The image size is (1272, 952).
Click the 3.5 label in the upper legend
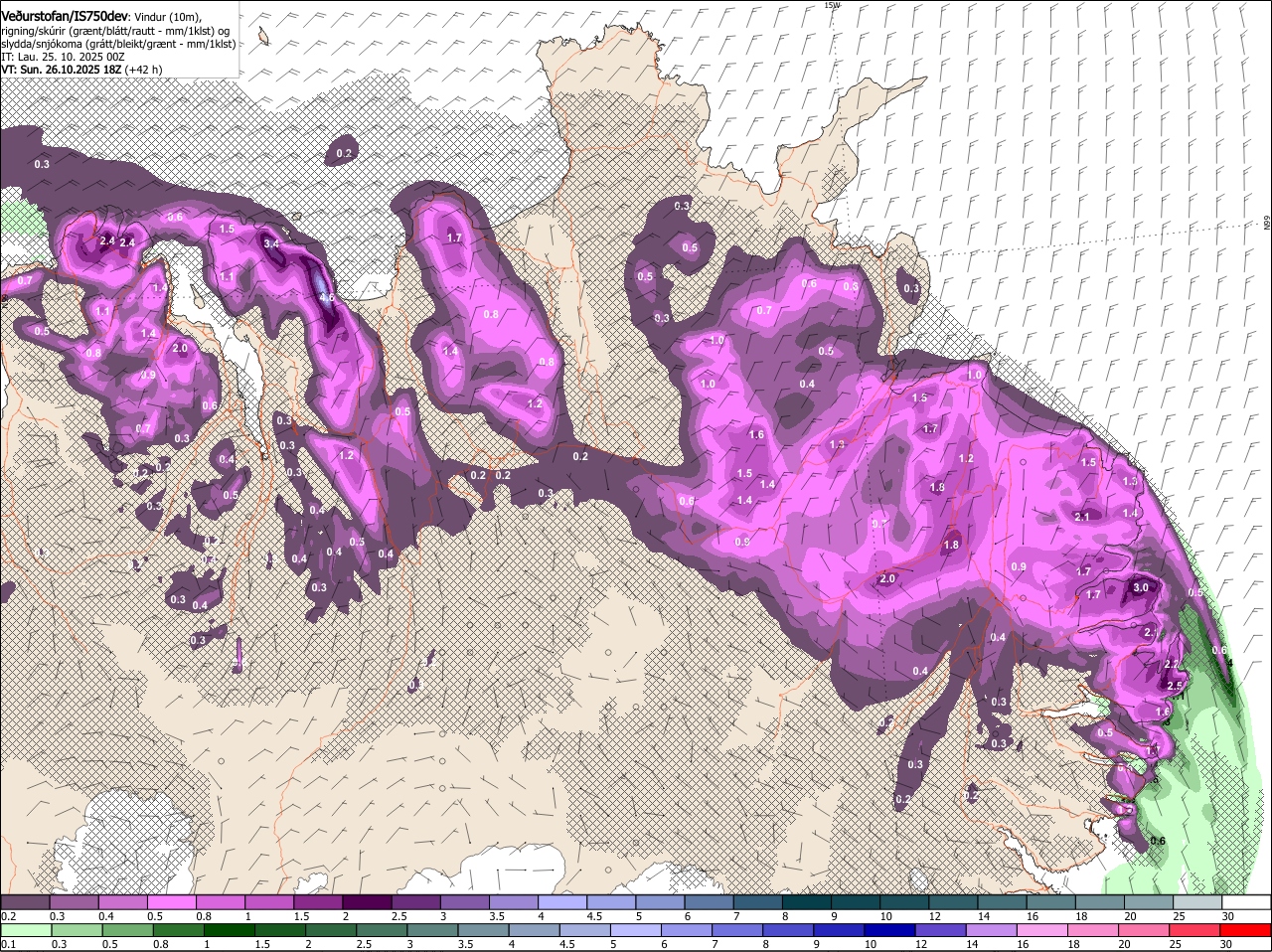[x=498, y=916]
